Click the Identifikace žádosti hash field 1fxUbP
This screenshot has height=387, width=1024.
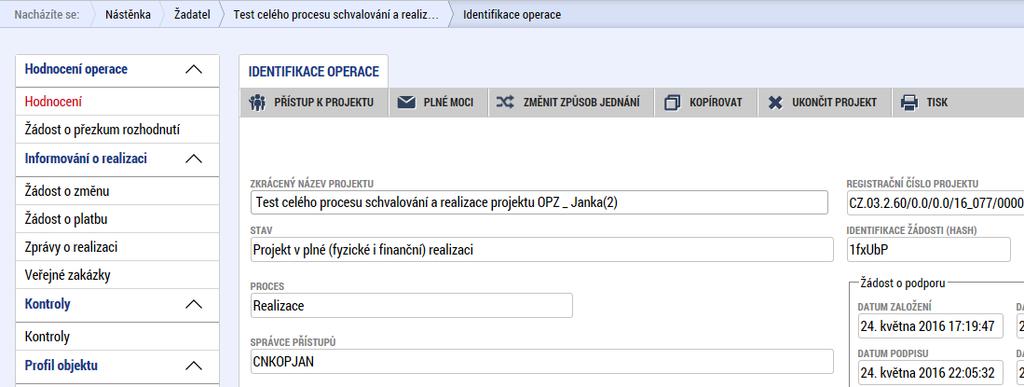pyautogui.click(x=928, y=250)
